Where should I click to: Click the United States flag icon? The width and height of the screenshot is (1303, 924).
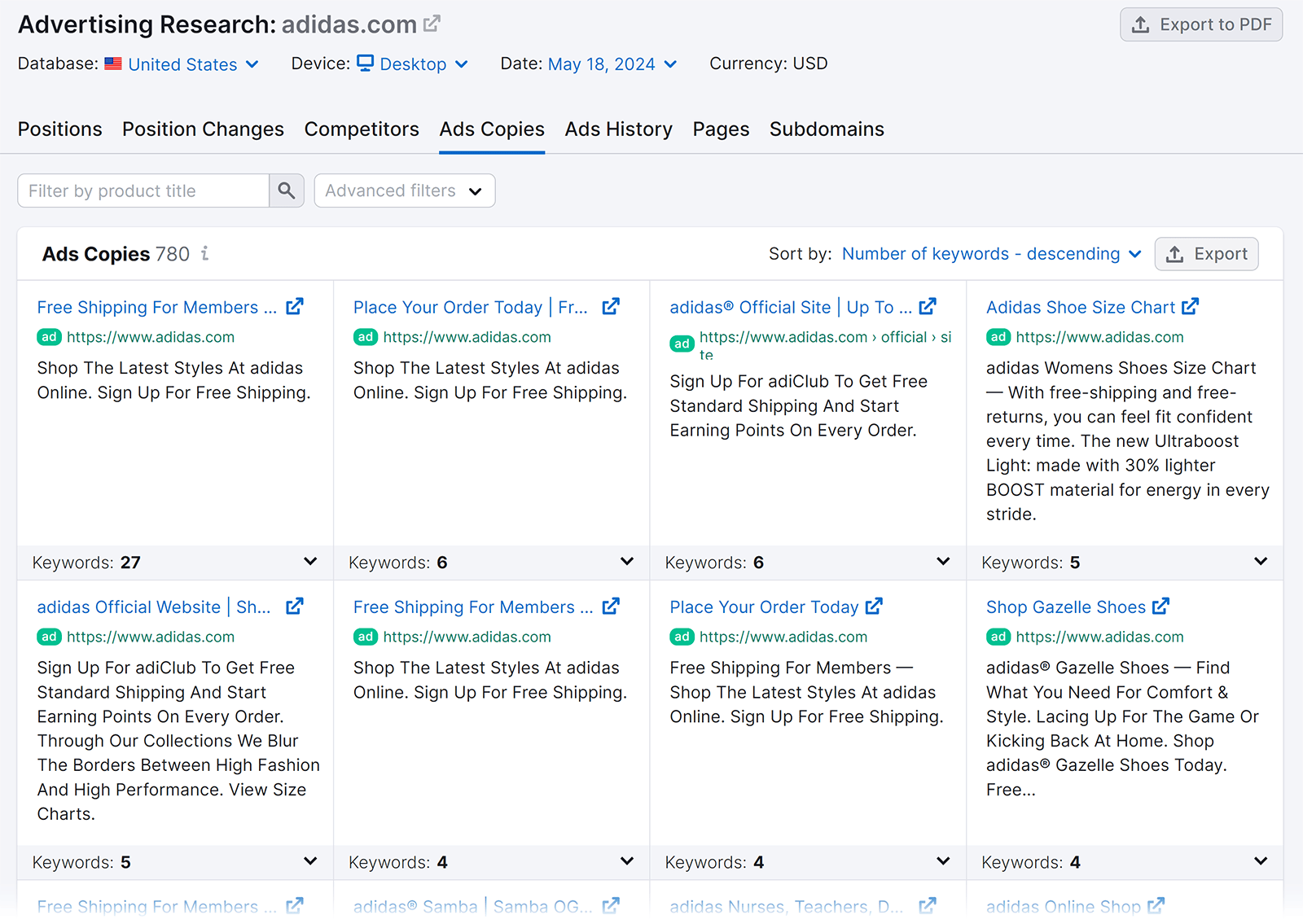[113, 63]
